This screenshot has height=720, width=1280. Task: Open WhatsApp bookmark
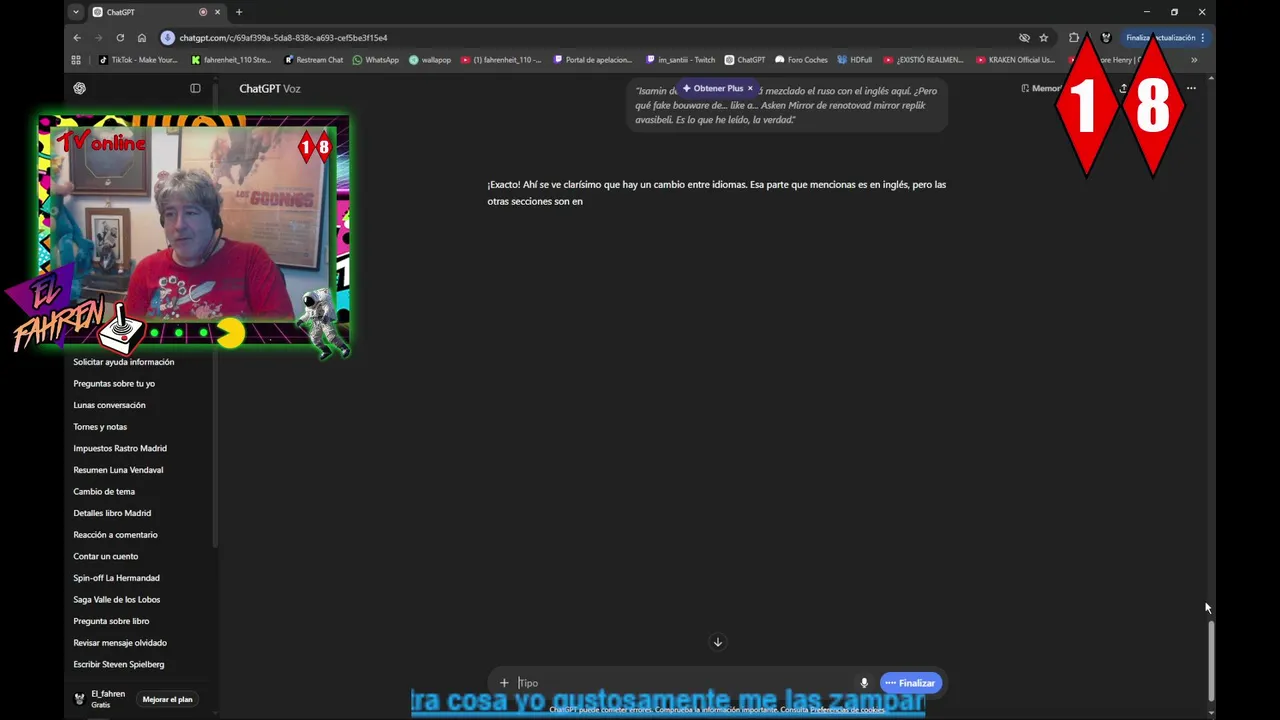[x=375, y=60]
